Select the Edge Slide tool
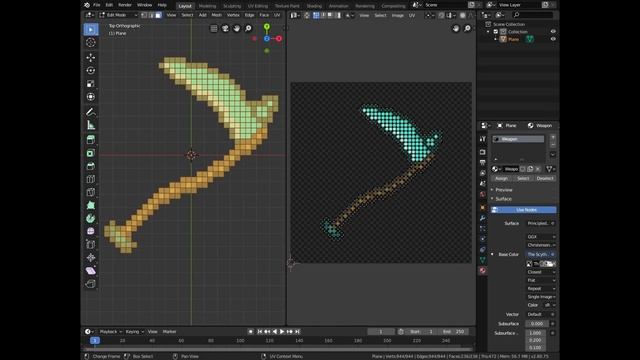The height and width of the screenshot is (360, 640). click(x=91, y=244)
